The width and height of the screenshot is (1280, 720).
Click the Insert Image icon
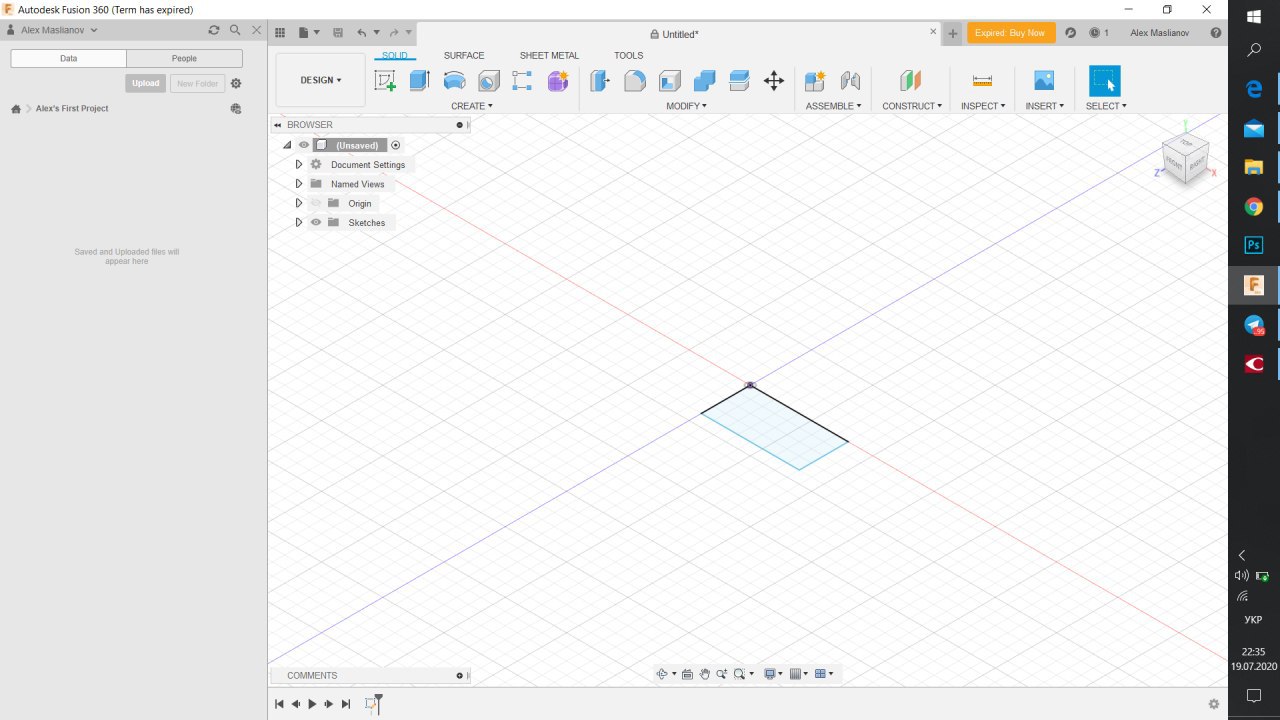1044,81
